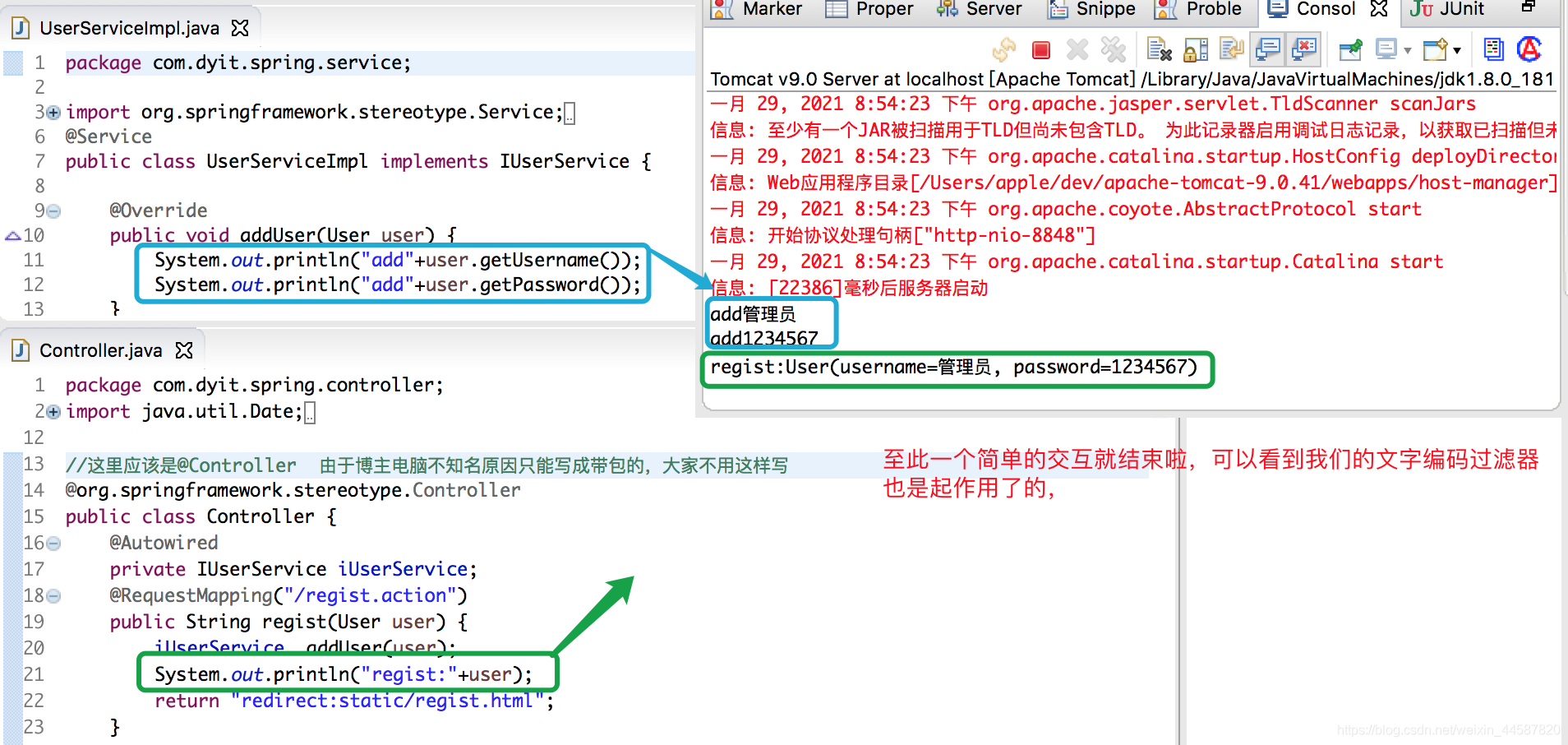Screen dimensions: 1568x745
Task: Open the Display Selected Console dropdown arrow
Action: point(1407,51)
